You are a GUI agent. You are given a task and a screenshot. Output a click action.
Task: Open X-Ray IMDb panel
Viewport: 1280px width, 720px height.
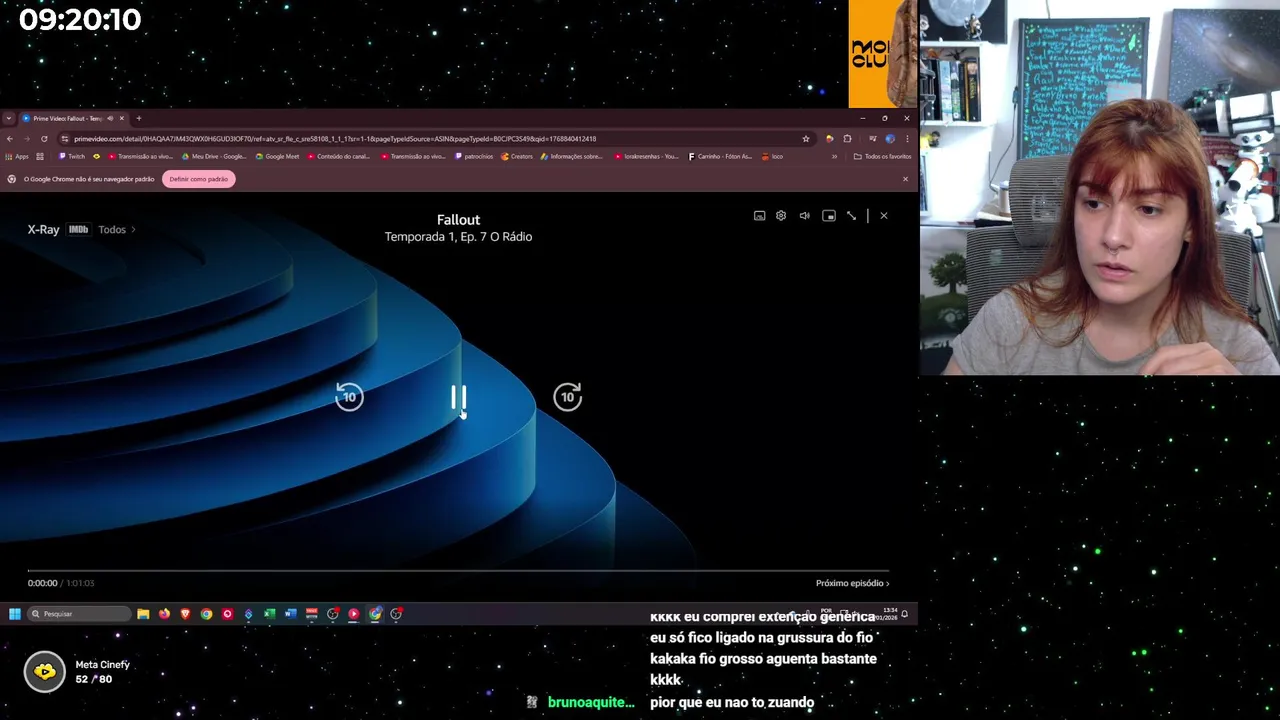click(x=78, y=230)
